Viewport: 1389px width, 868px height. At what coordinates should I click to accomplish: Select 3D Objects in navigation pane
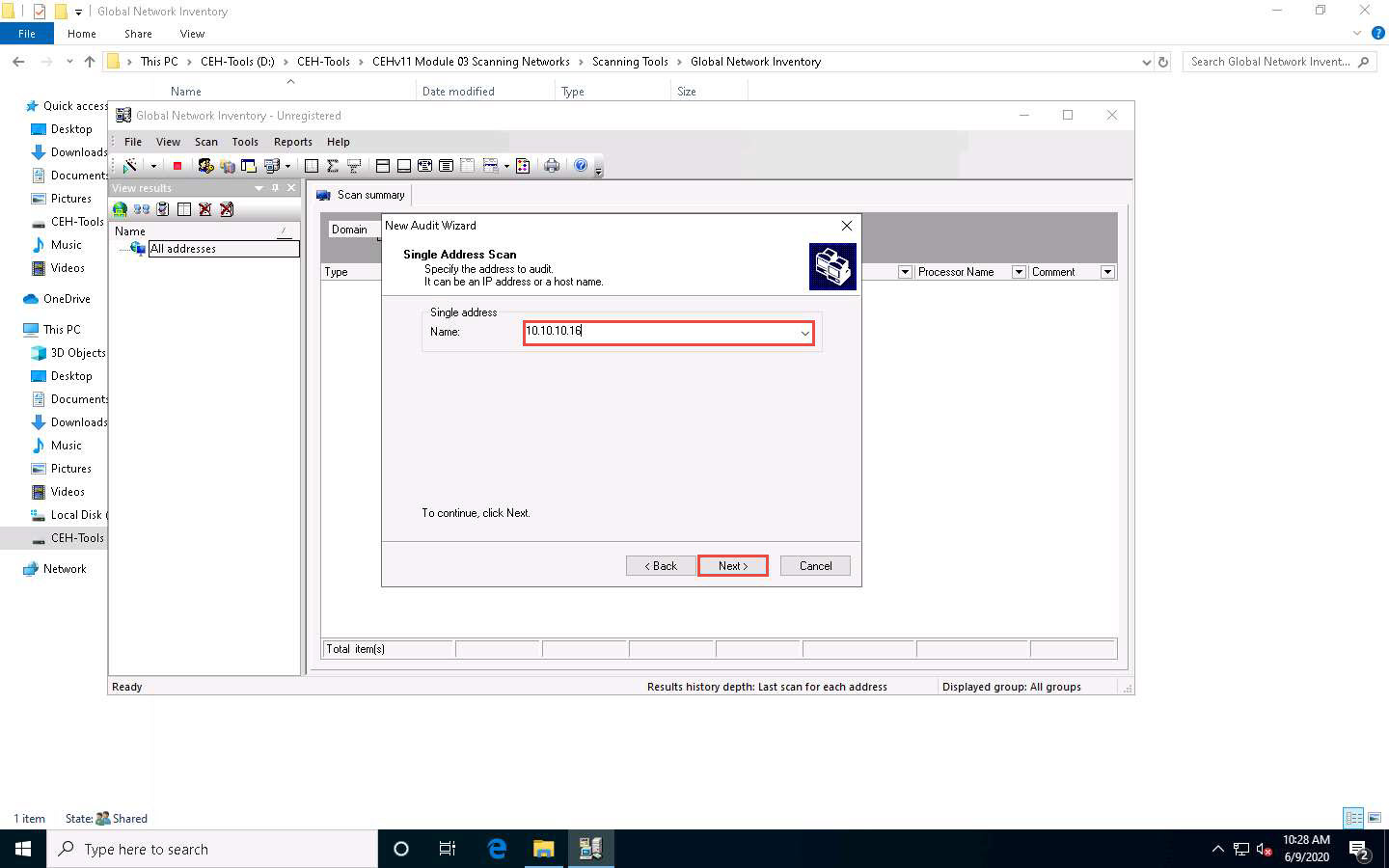(x=77, y=353)
